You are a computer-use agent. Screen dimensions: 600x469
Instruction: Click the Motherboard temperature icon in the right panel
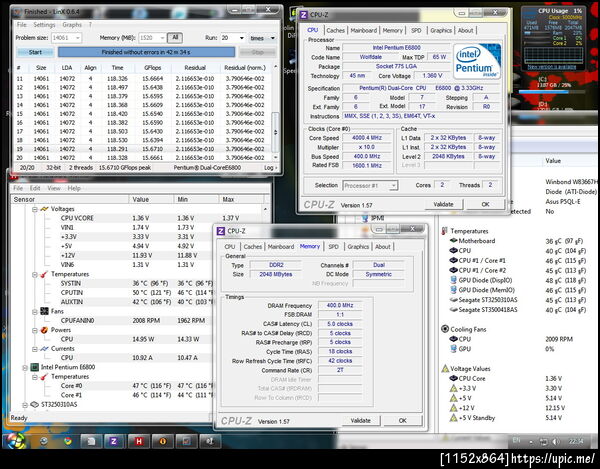[453, 241]
